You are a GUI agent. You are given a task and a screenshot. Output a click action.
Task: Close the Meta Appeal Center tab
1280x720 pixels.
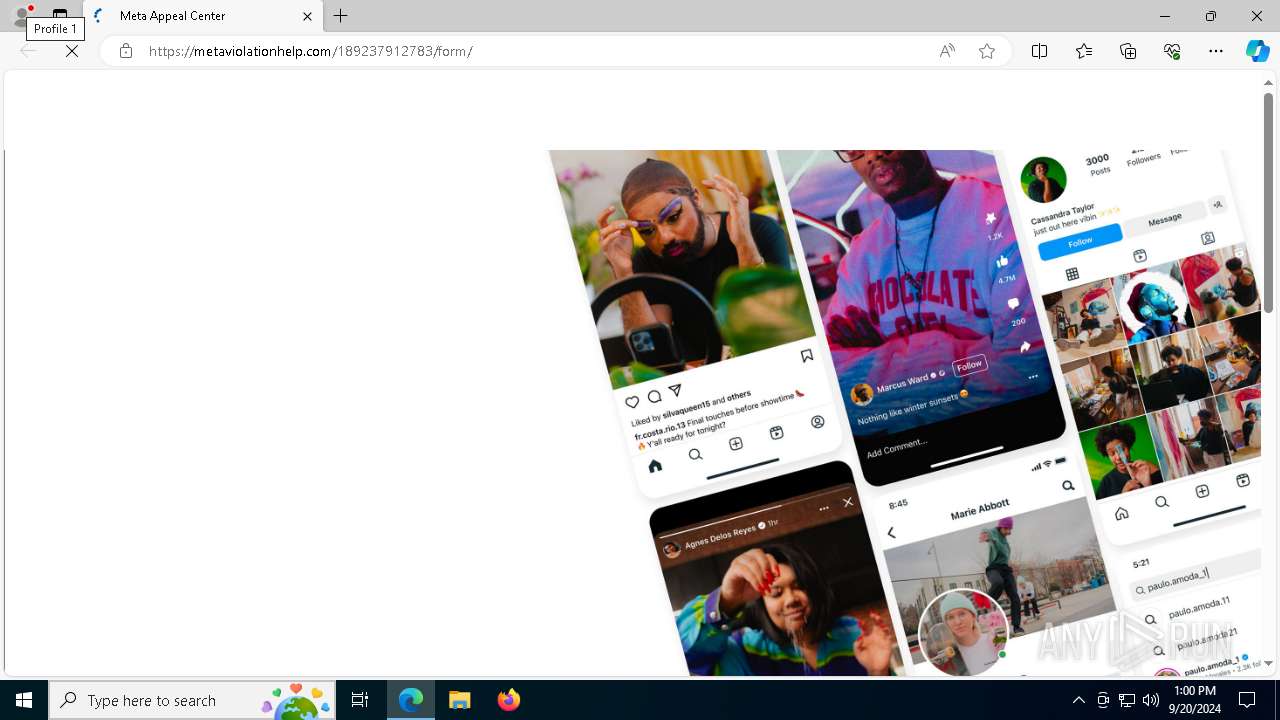(x=307, y=16)
